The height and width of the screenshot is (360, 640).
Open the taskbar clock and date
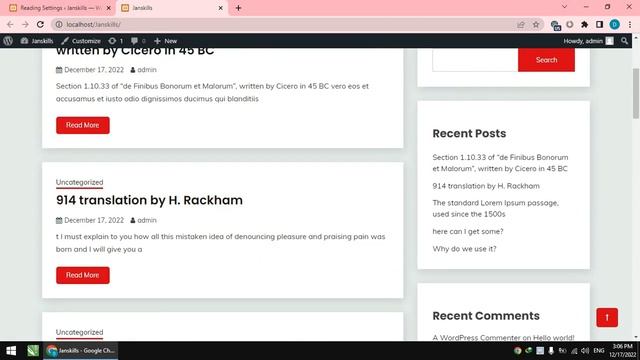click(x=622, y=351)
